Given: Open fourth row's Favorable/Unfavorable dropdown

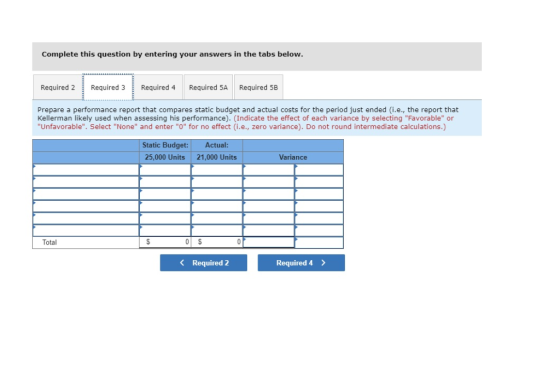Looking at the screenshot, I should [319, 206].
